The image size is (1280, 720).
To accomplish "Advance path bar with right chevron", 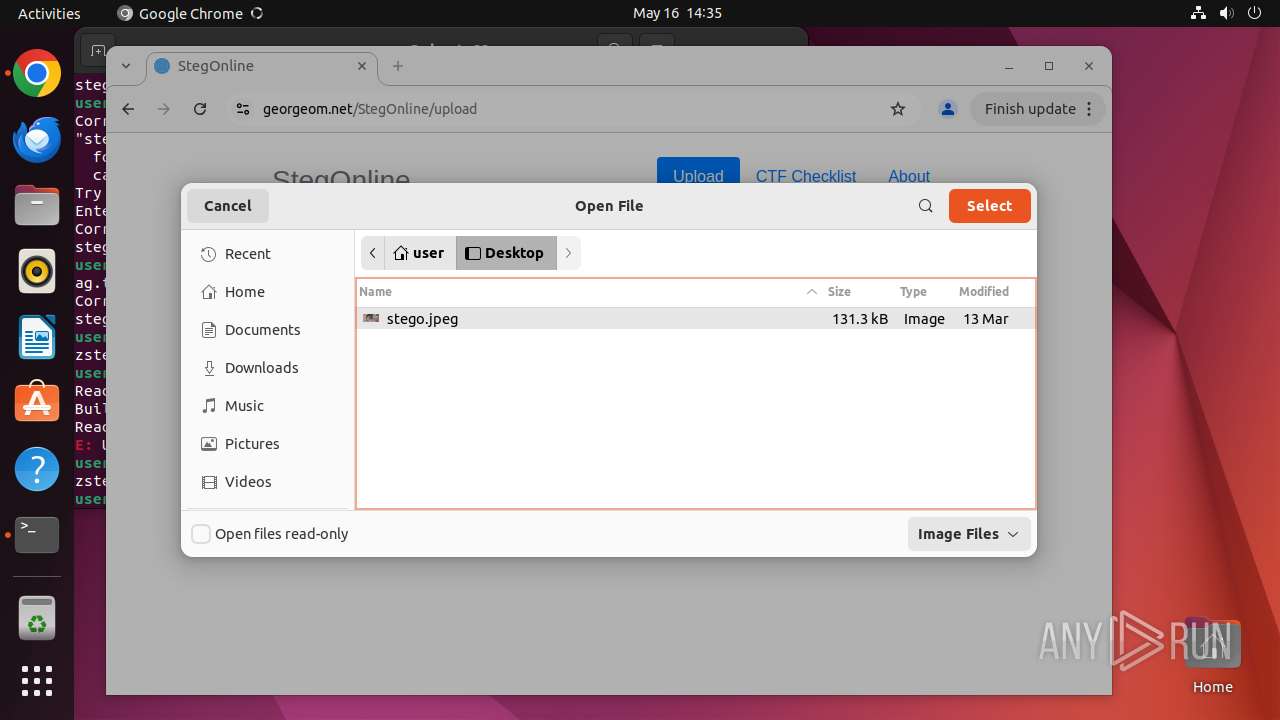I will (x=568, y=253).
